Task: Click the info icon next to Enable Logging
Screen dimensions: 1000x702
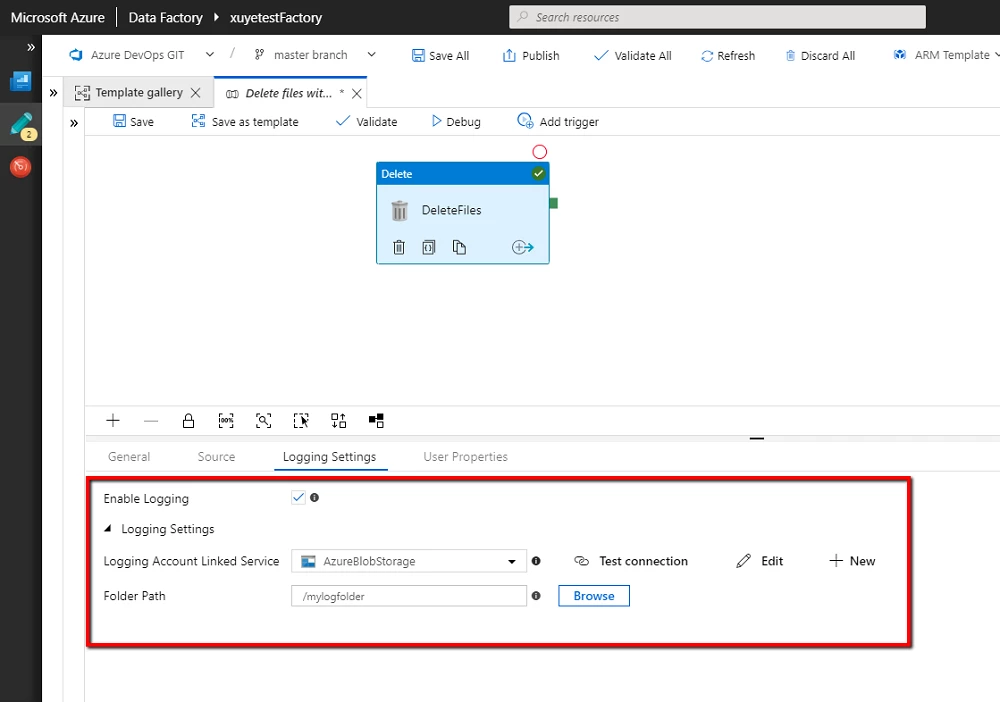Action: tap(314, 497)
